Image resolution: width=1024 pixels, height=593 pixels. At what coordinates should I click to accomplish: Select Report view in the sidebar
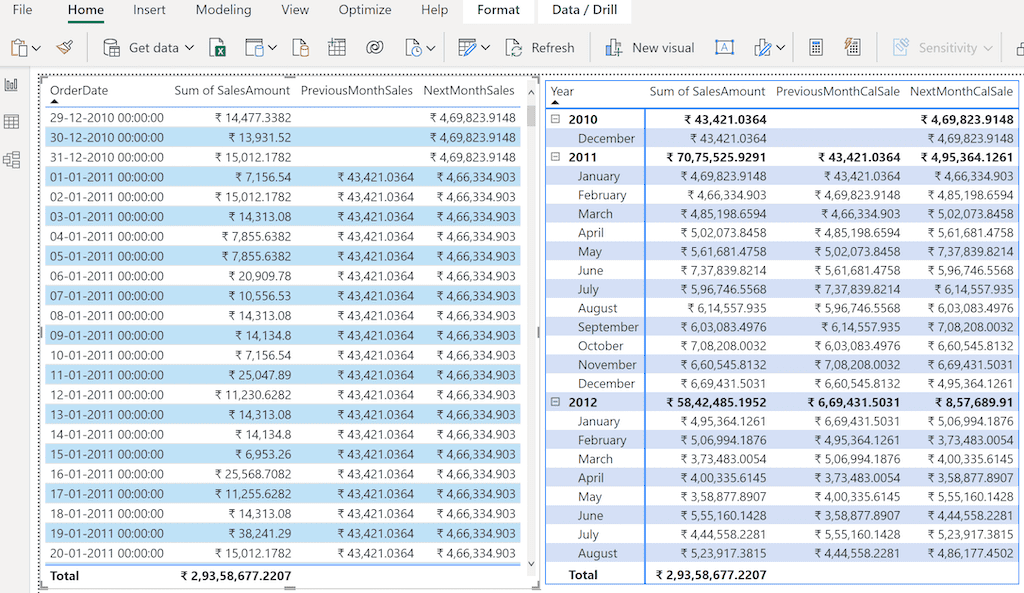(13, 84)
